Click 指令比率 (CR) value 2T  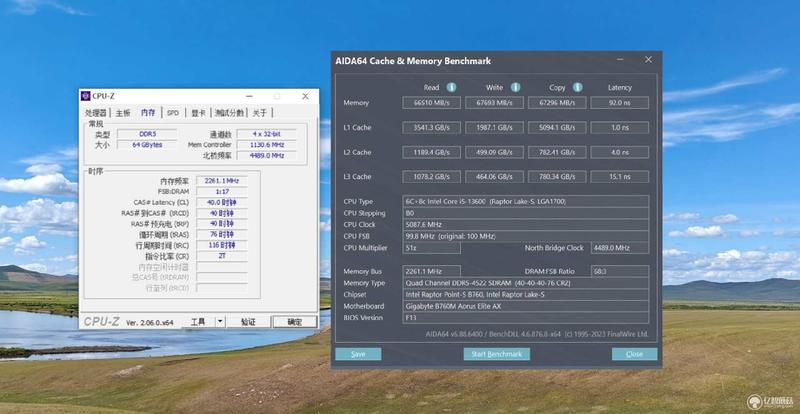(221, 256)
